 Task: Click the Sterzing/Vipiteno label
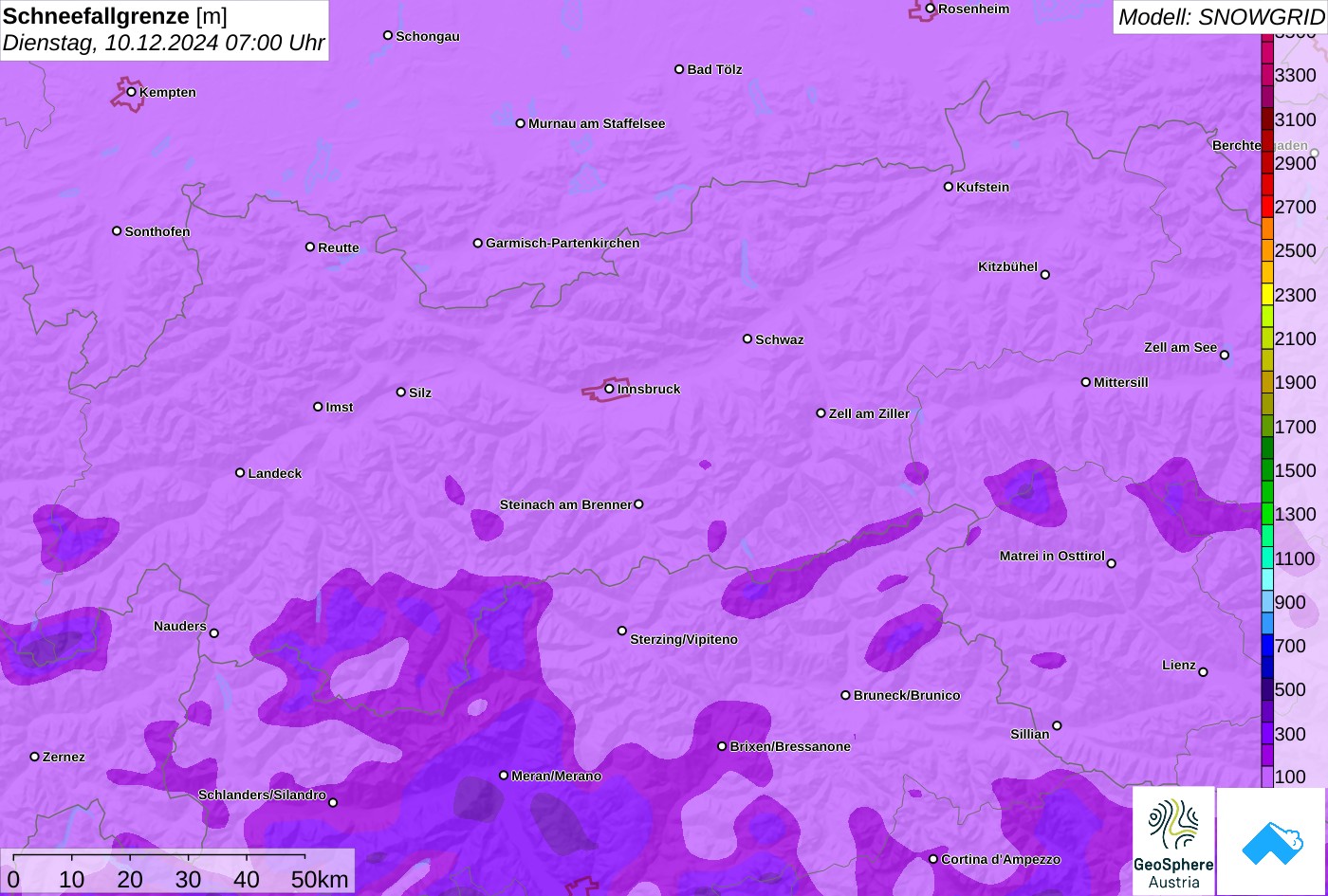pyautogui.click(x=684, y=640)
